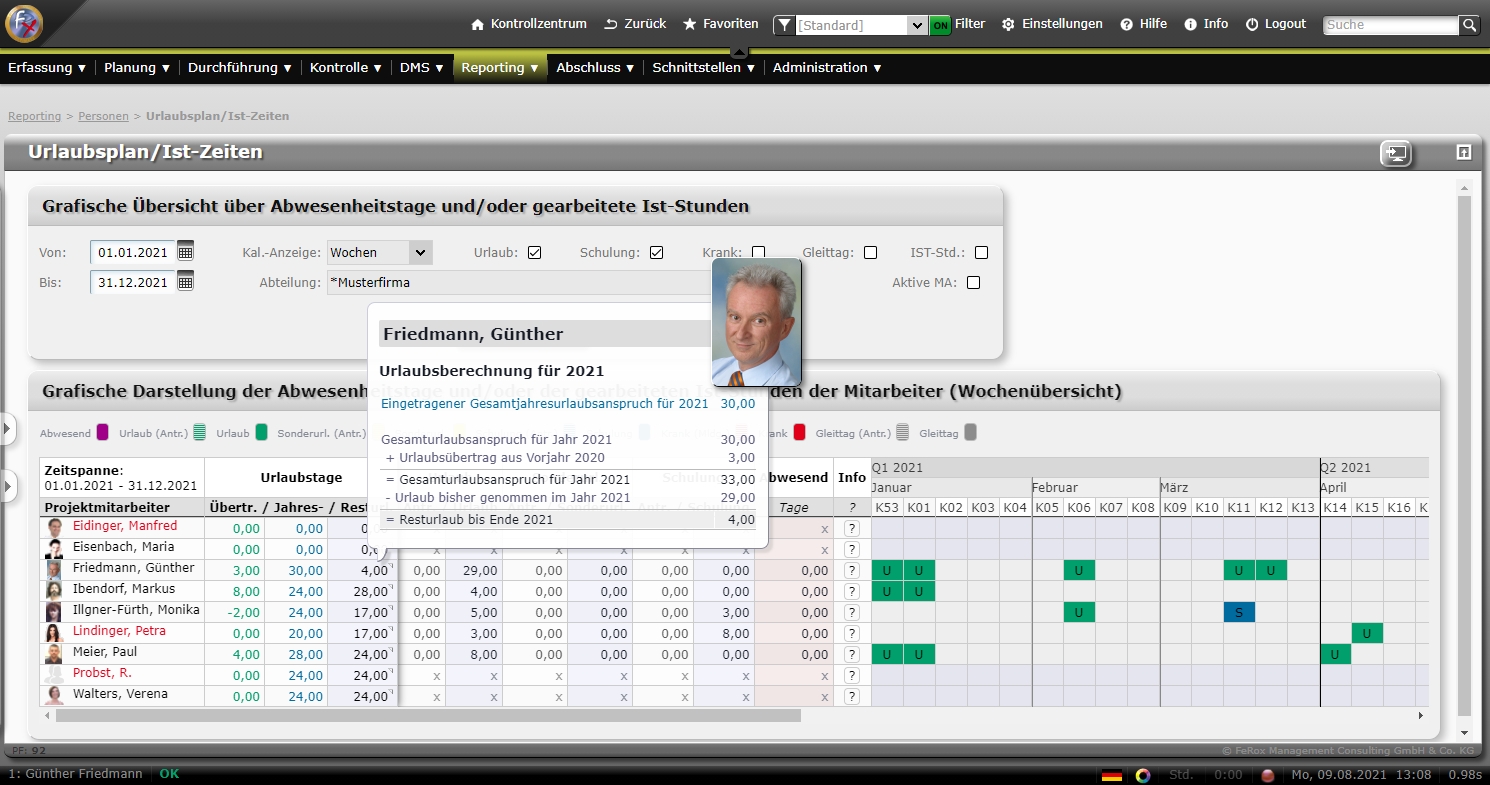This screenshot has width=1490, height=785.
Task: Click the Favoriten star icon
Action: [x=690, y=24]
